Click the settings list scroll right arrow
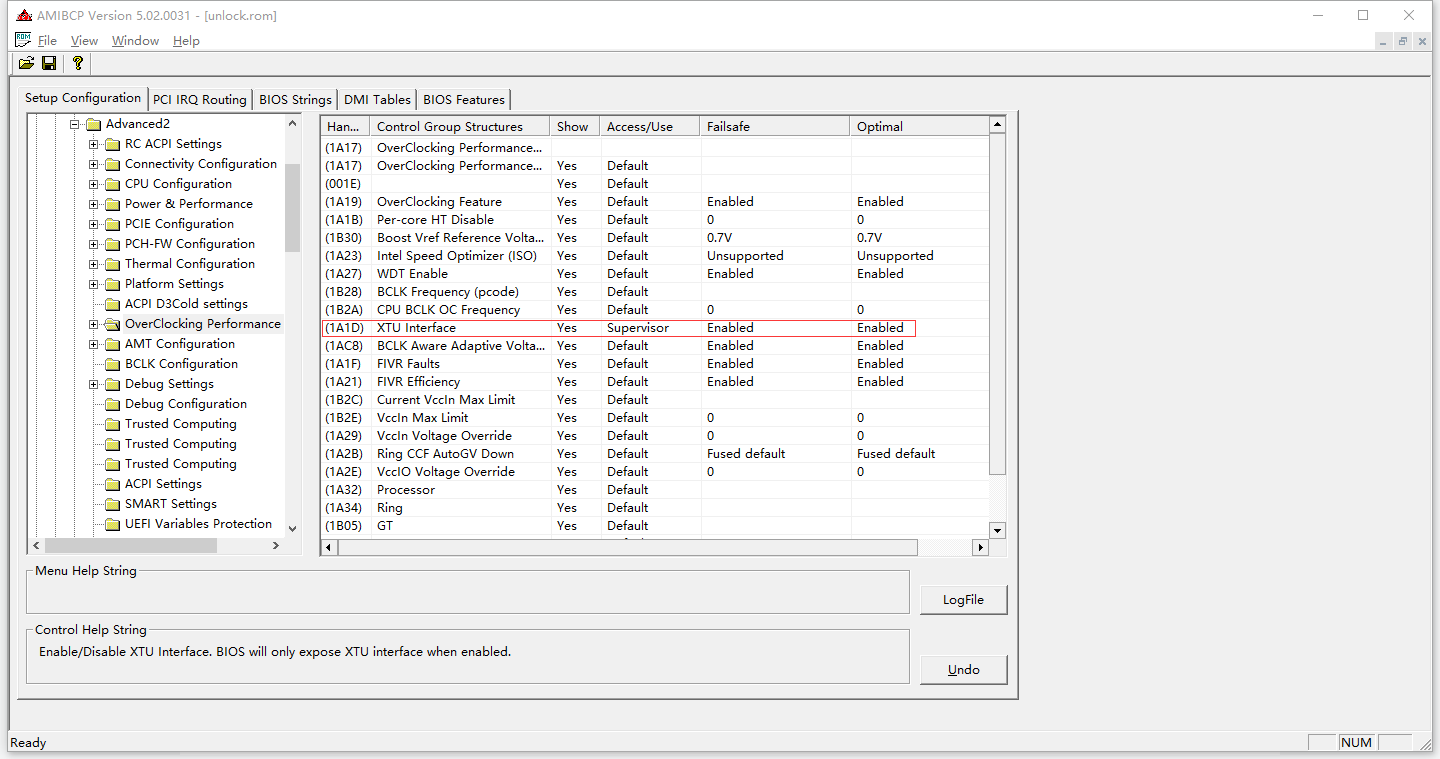 [981, 548]
